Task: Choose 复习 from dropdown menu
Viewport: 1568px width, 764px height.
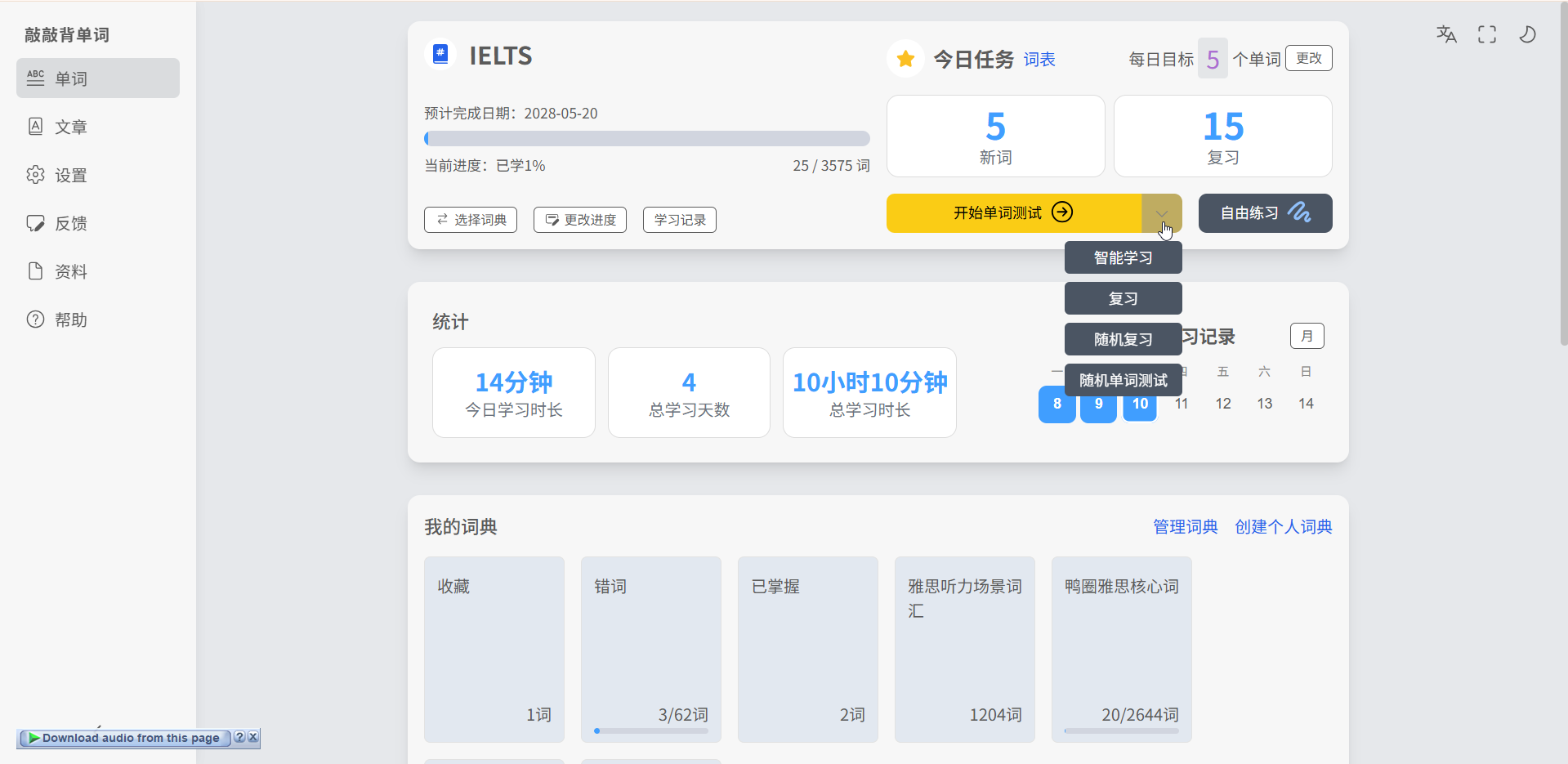Action: (1123, 298)
